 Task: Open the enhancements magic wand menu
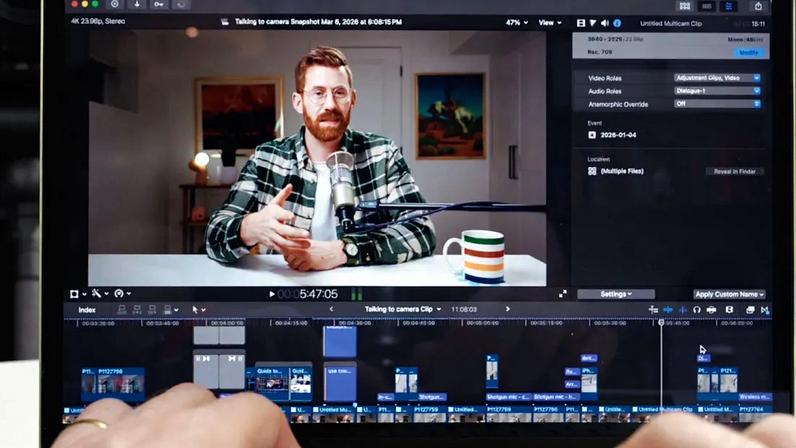point(100,294)
